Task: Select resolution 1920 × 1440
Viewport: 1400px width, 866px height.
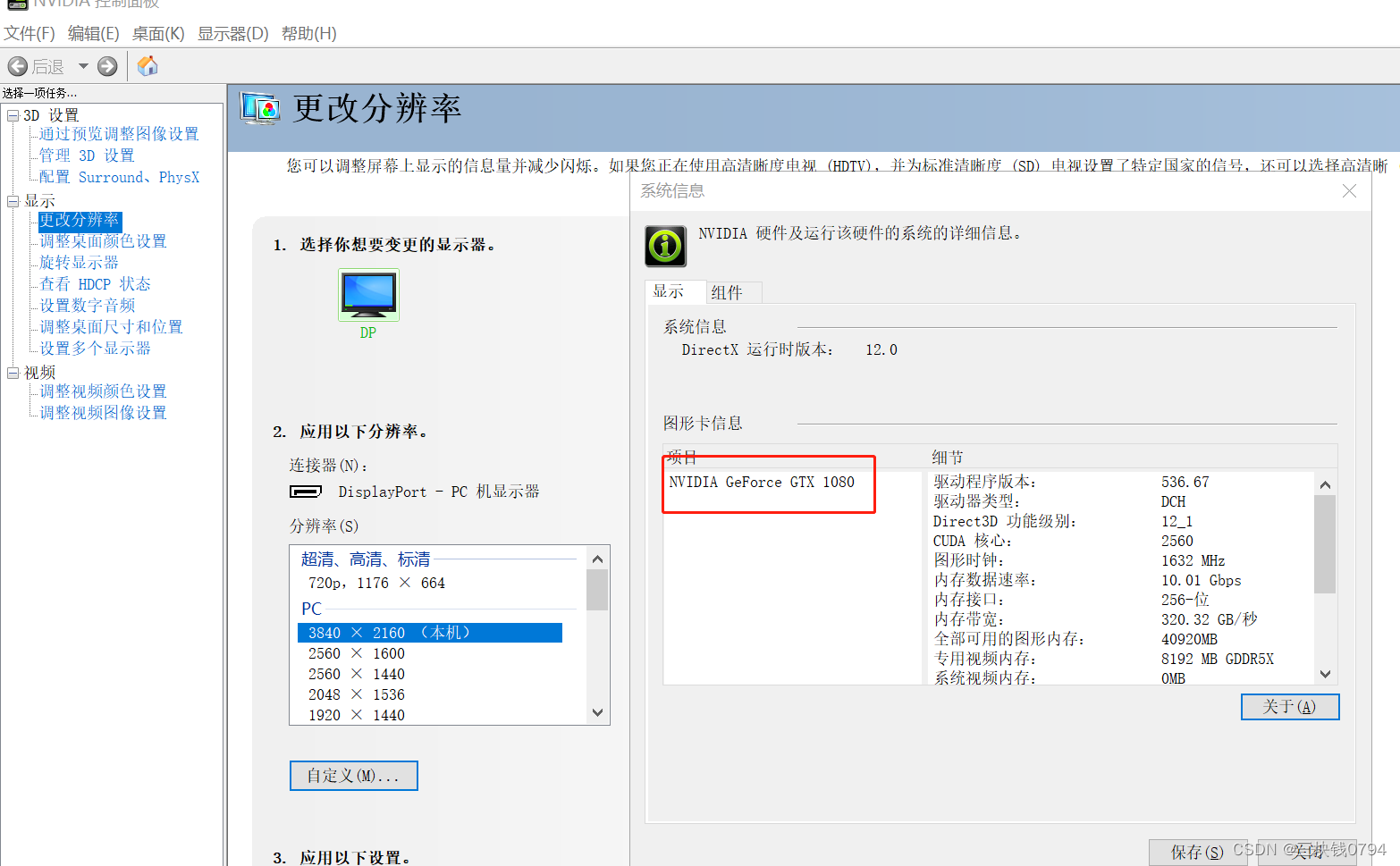Action: (357, 715)
